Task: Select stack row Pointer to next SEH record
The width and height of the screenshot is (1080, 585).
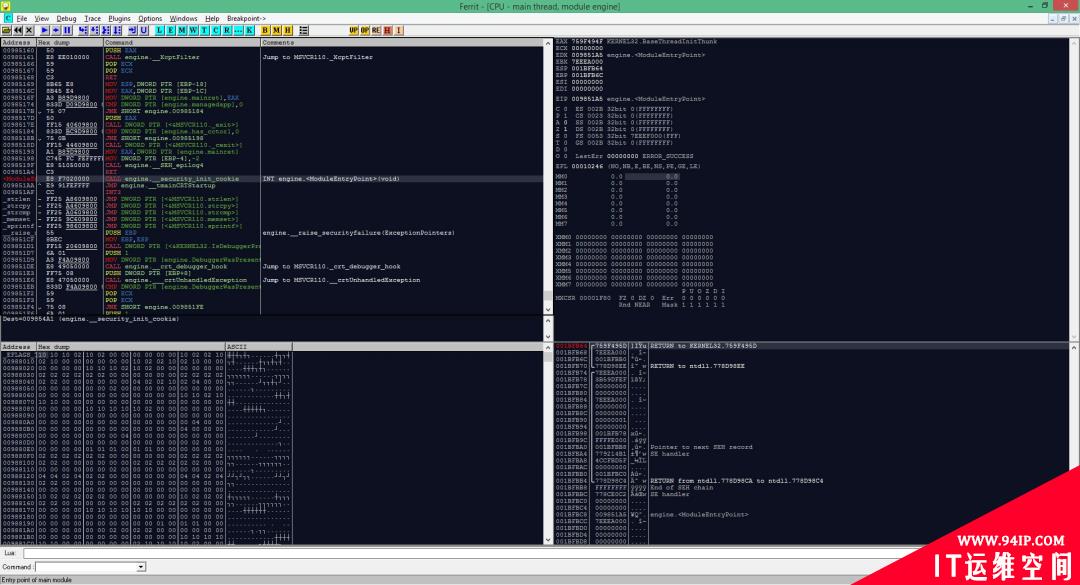Action: (813, 447)
